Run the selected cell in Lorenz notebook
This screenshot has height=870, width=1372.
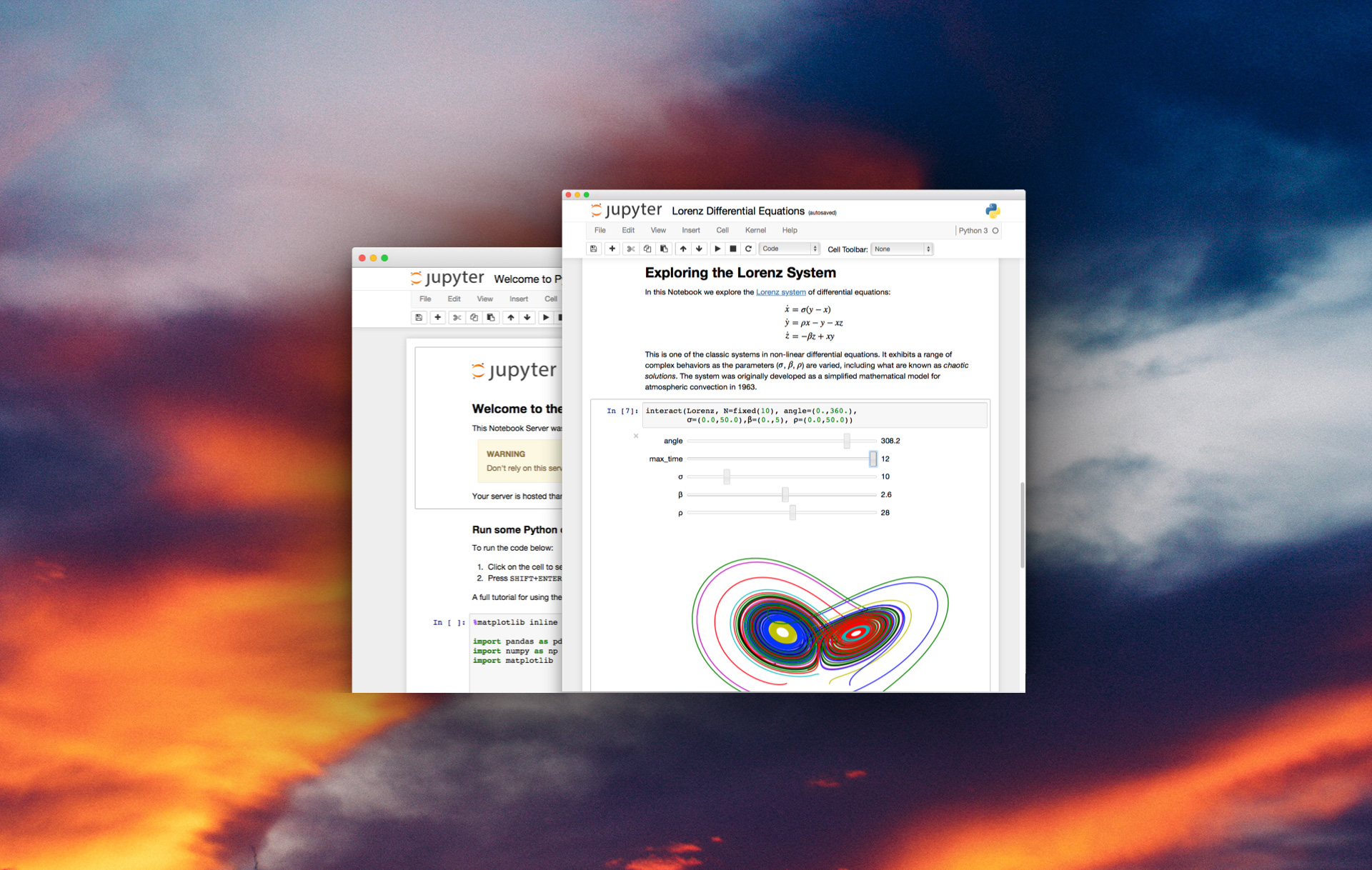(x=717, y=249)
